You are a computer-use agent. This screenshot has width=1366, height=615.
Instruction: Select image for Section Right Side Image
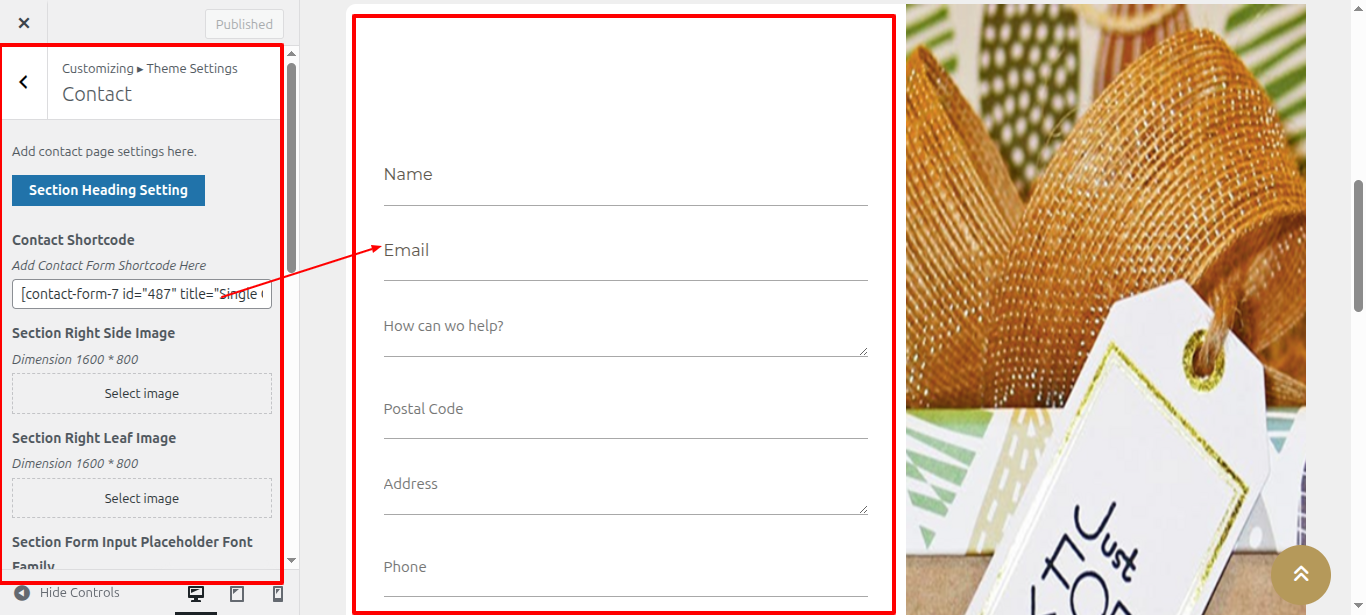142,393
